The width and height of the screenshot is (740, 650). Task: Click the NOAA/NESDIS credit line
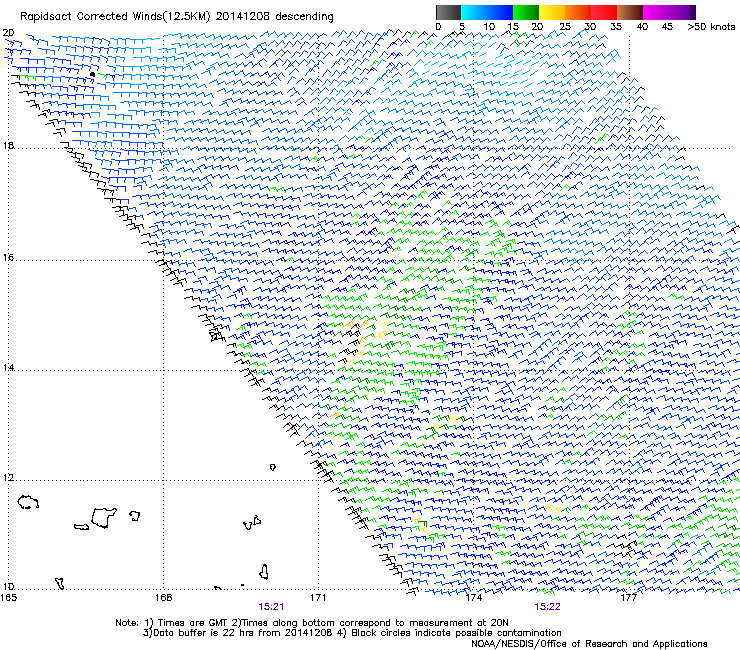589,644
